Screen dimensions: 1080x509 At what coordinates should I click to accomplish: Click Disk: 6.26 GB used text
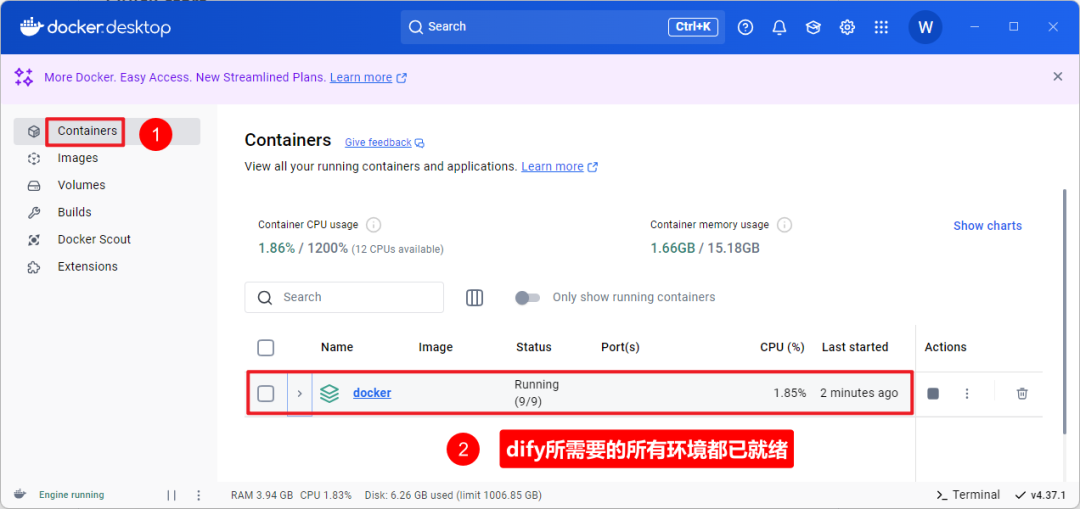pos(451,495)
